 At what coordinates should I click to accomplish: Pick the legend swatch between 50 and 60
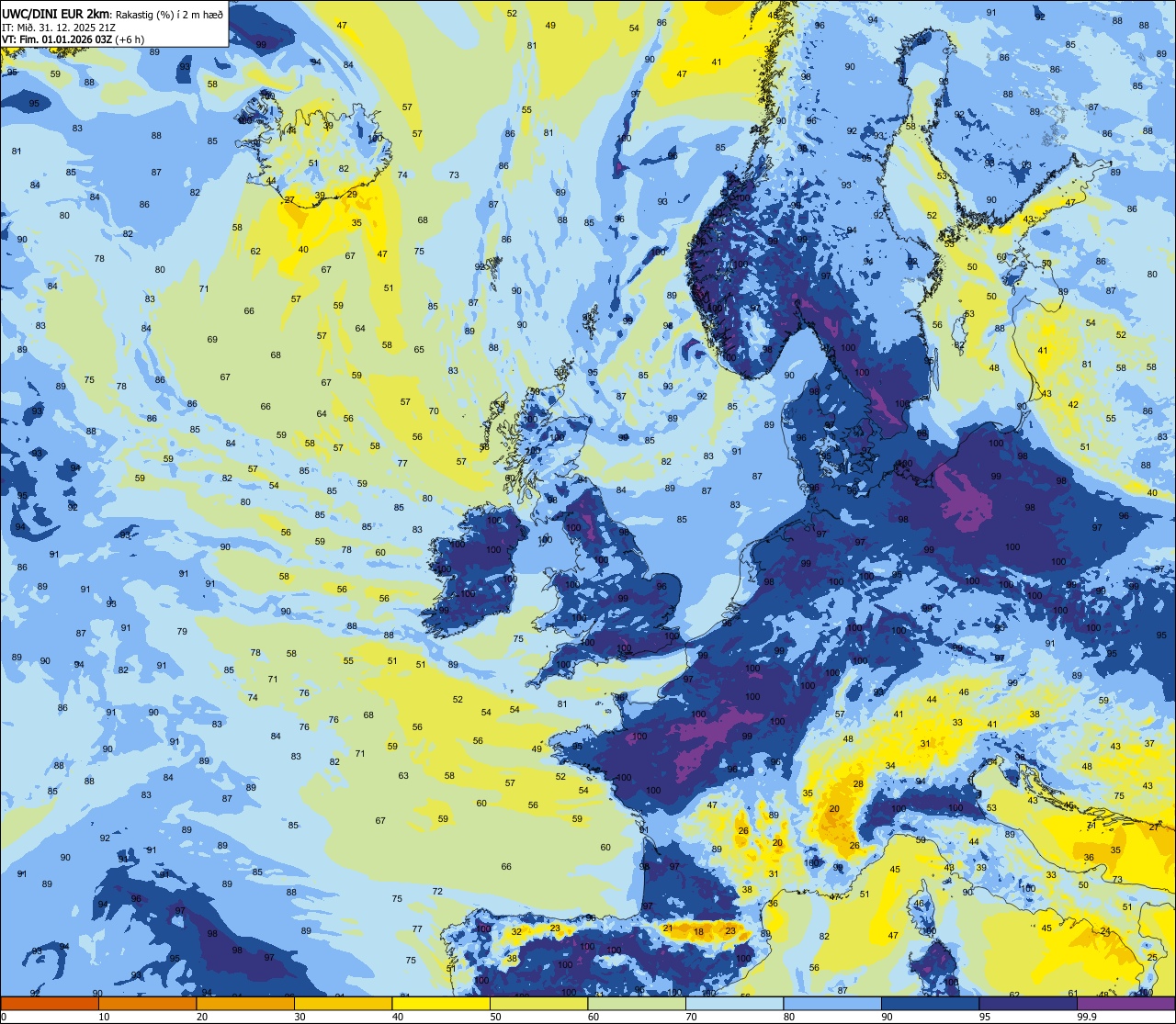point(538,1003)
